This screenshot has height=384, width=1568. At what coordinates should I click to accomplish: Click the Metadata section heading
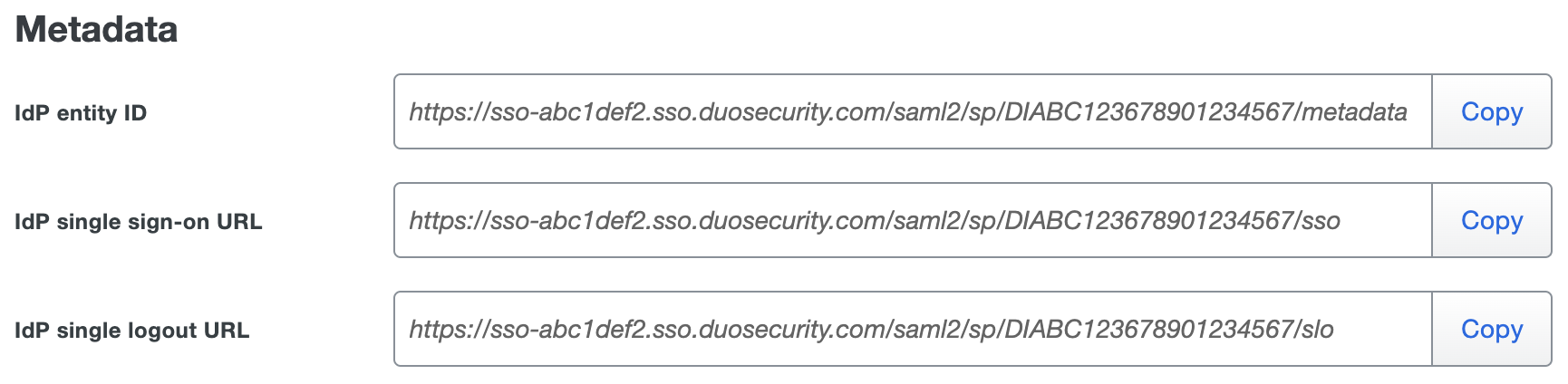coord(97,30)
